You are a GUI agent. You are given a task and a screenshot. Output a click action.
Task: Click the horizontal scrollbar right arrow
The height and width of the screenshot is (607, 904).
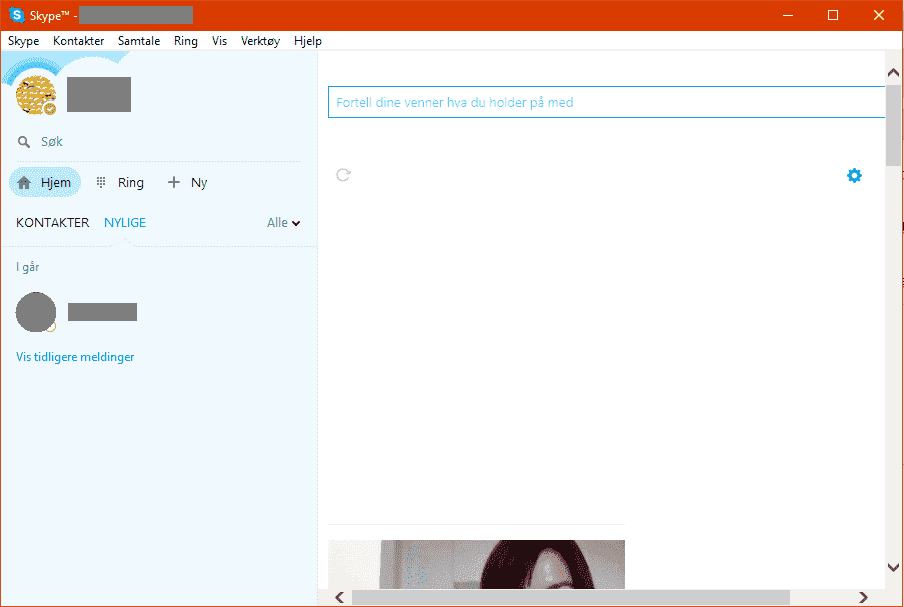pos(863,597)
